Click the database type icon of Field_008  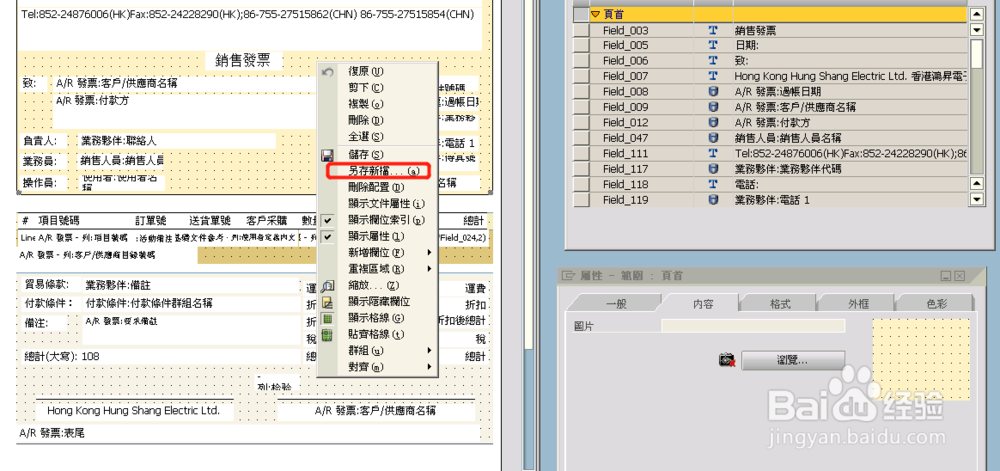tap(713, 92)
